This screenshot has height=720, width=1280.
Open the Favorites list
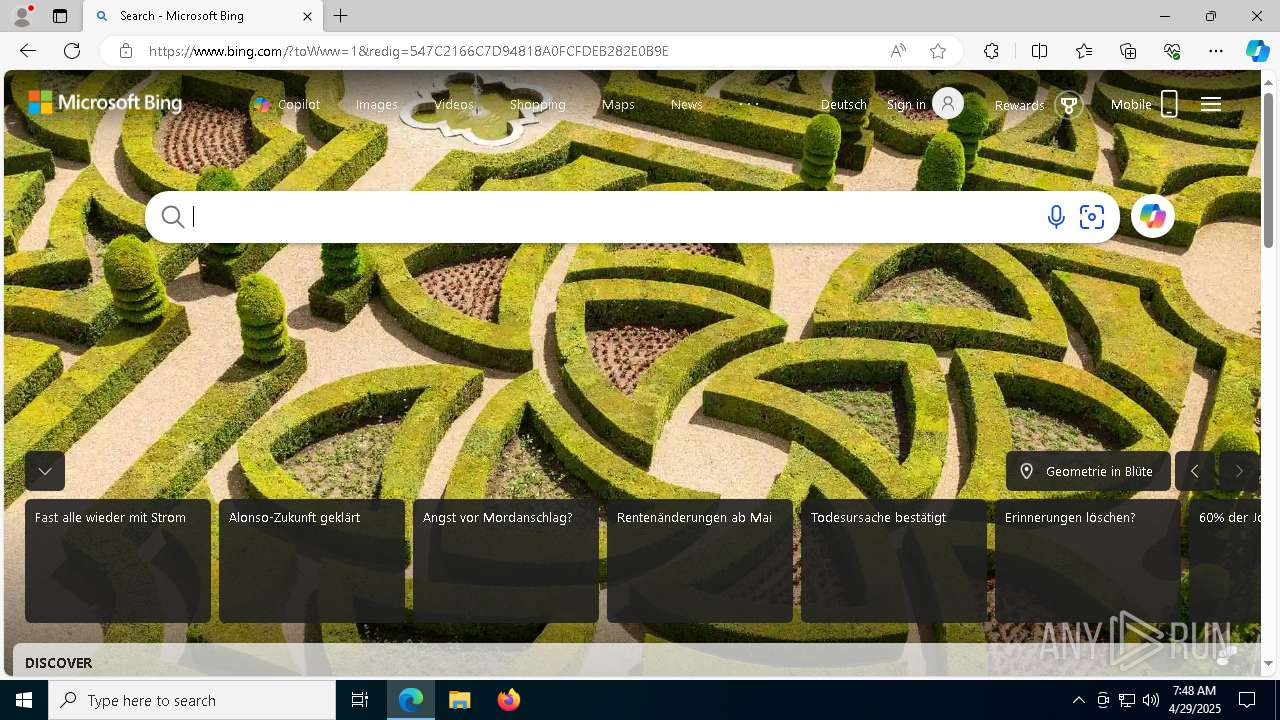tap(1084, 51)
